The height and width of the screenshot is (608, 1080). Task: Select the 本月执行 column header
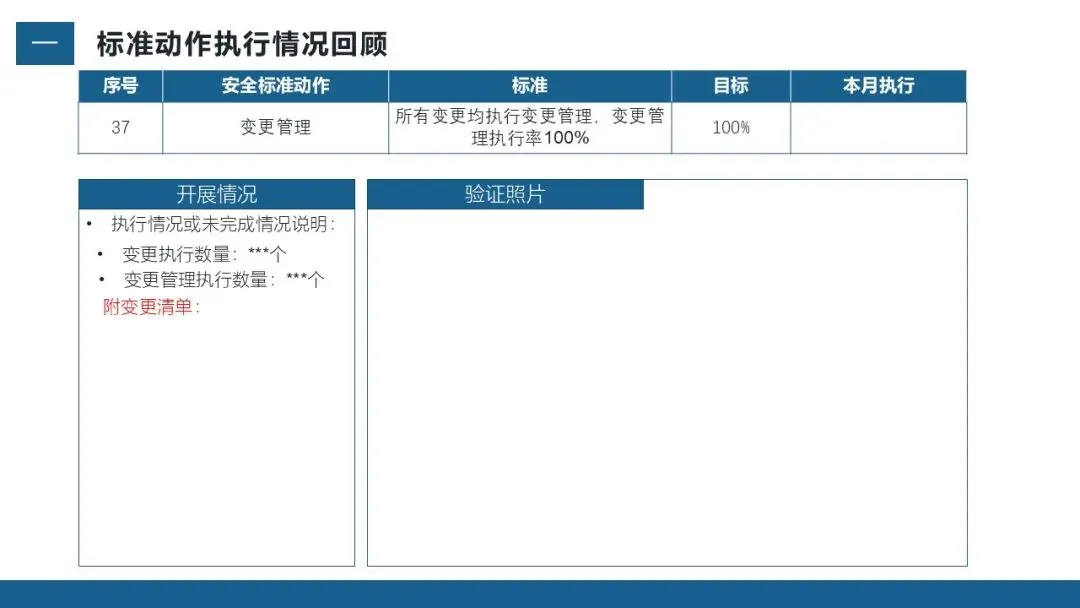pyautogui.click(x=879, y=85)
